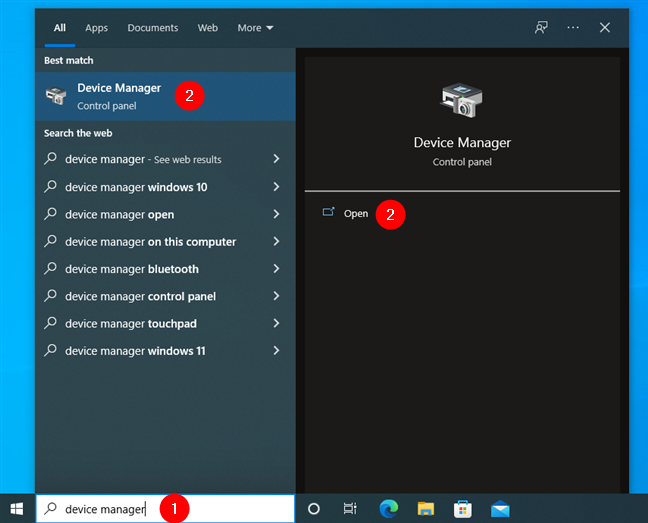The image size is (648, 523).
Task: Select 'device manager open' web suggestion
Action: click(165, 214)
